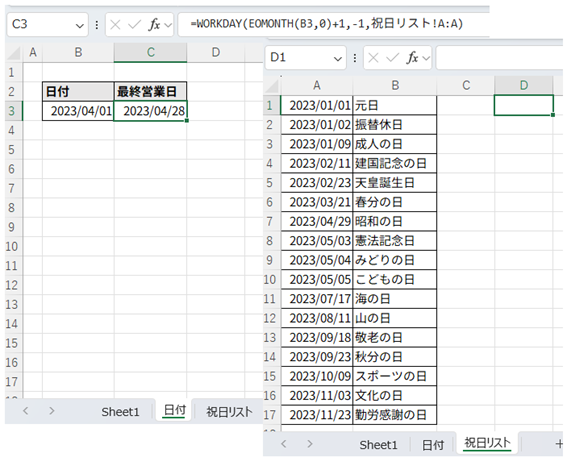
Task: Select 祝日リスト tab in right window
Action: pyautogui.click(x=487, y=443)
